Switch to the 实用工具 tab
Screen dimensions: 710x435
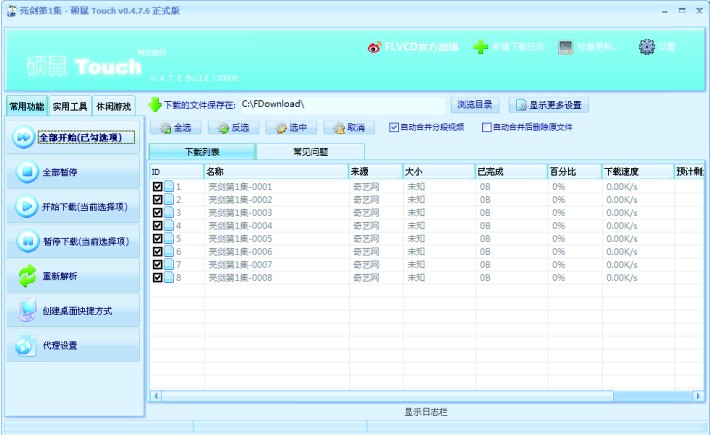(70, 106)
